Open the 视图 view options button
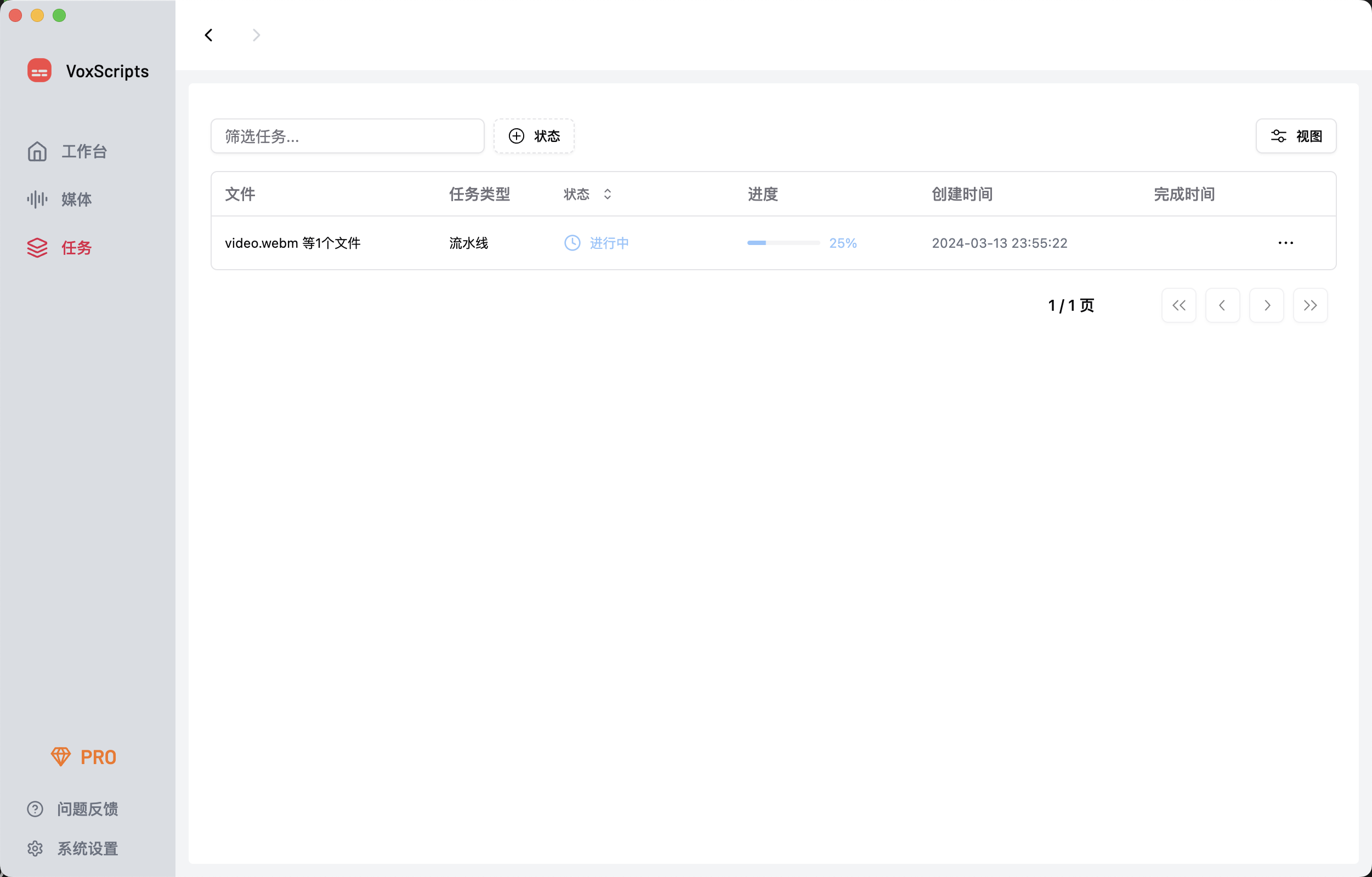 coord(1296,136)
